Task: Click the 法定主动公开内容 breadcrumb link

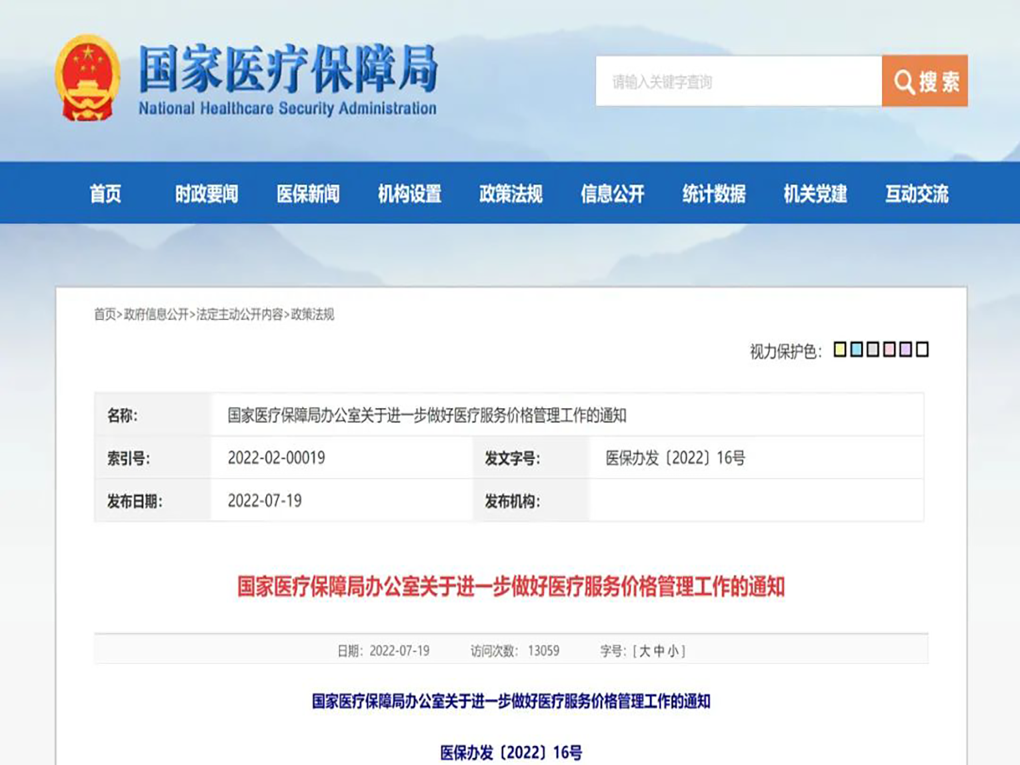Action: pos(239,315)
